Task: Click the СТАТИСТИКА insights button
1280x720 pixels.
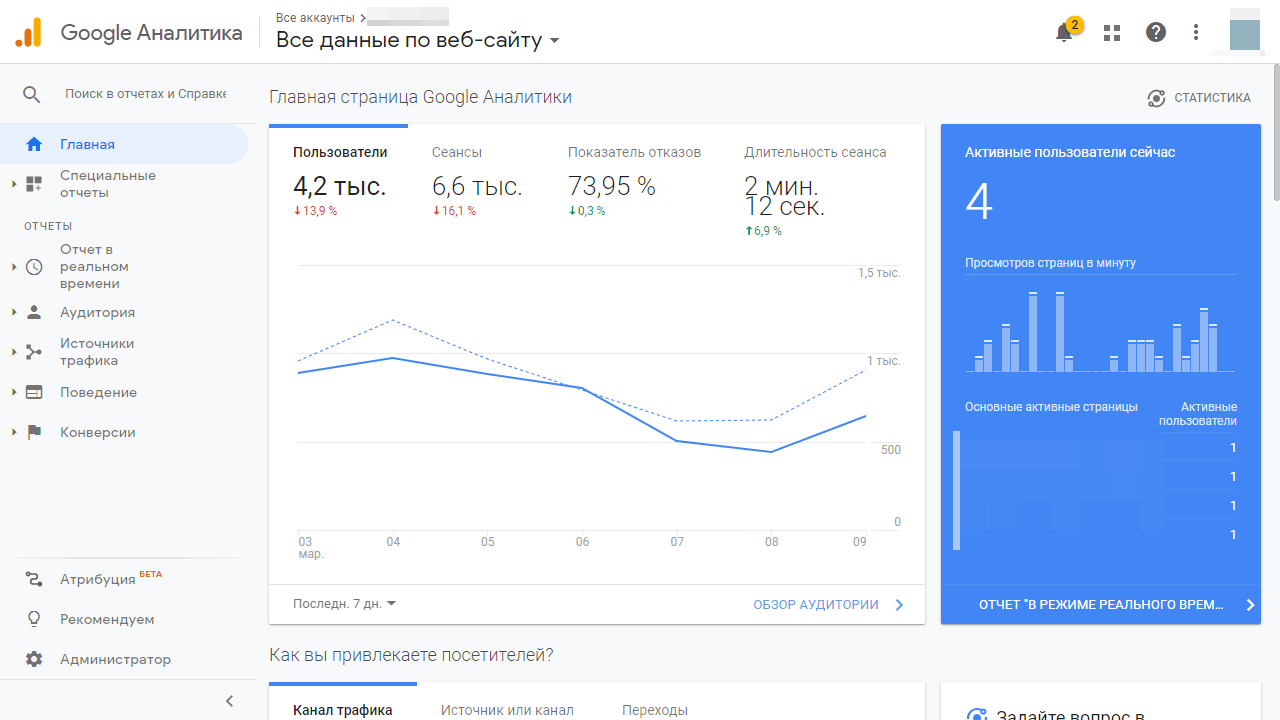Action: [x=1199, y=98]
